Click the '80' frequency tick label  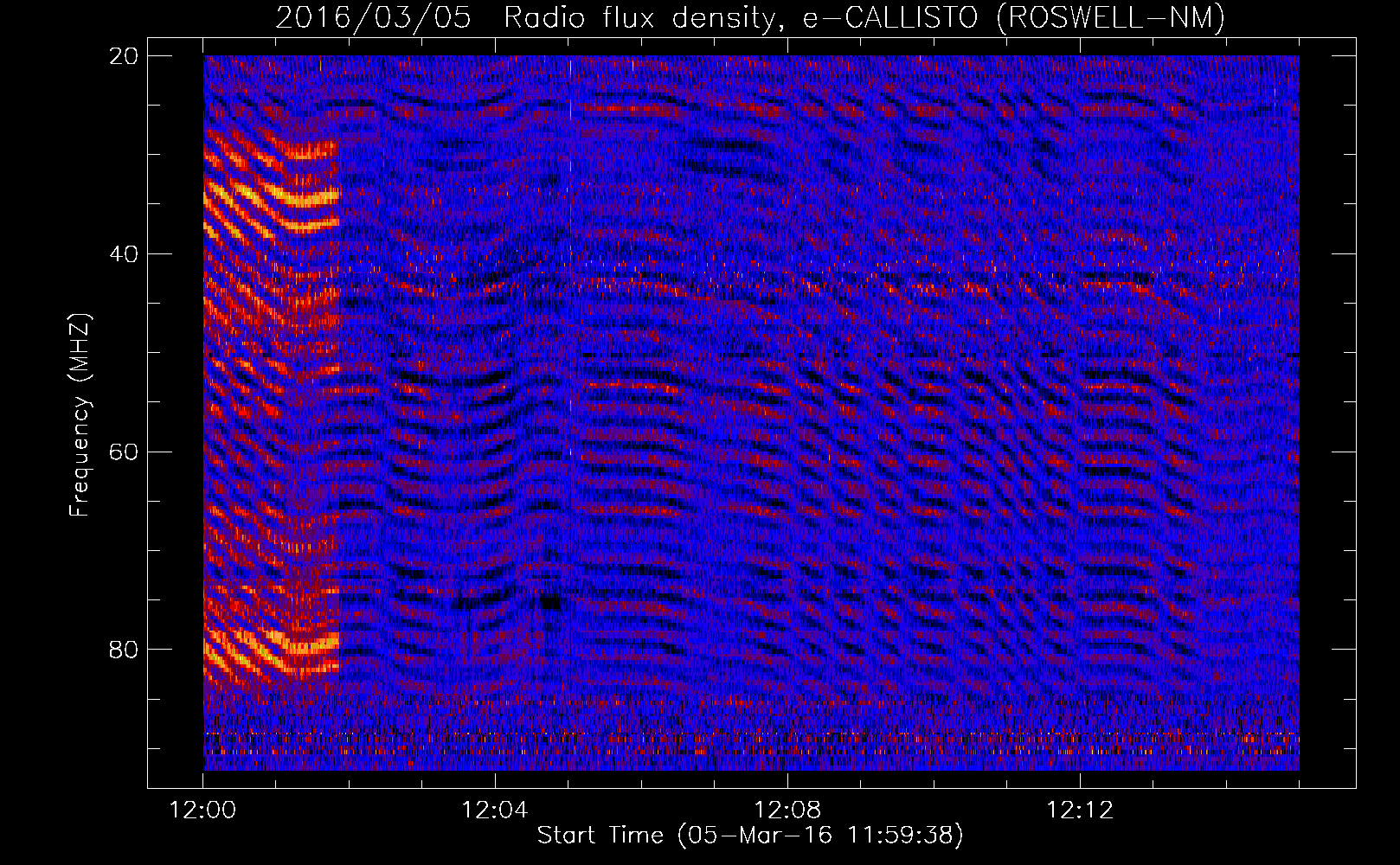tap(124, 650)
